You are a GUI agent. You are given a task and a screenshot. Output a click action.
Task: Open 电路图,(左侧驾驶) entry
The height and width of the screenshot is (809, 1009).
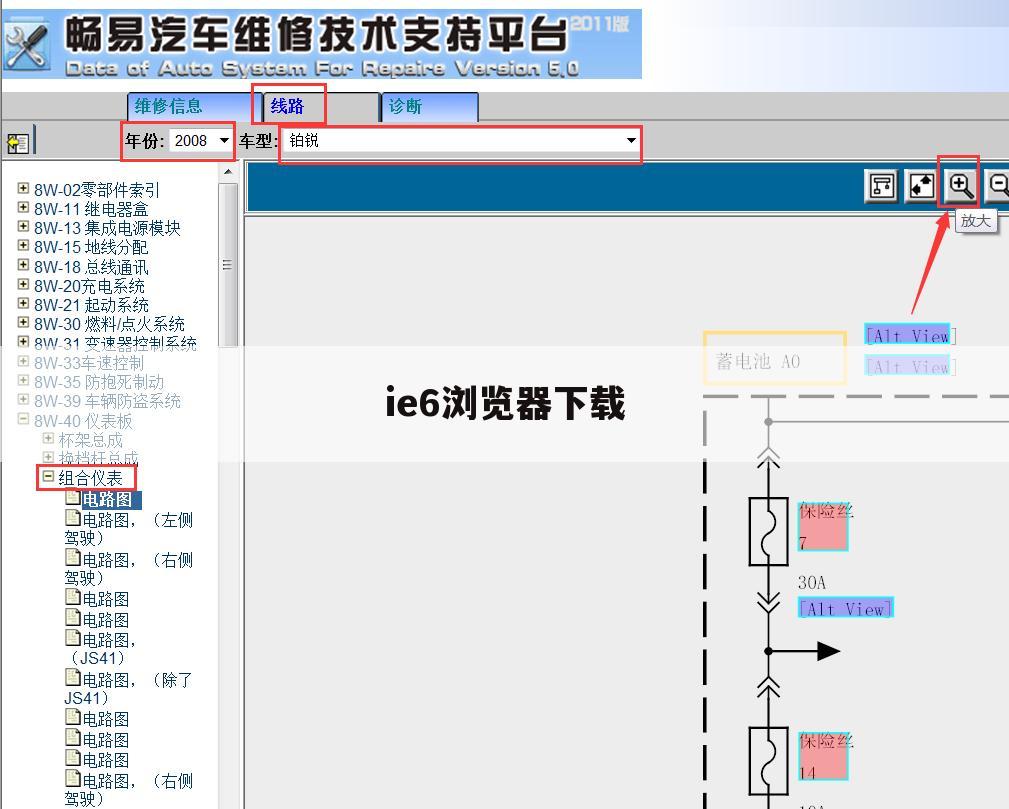[x=129, y=528]
